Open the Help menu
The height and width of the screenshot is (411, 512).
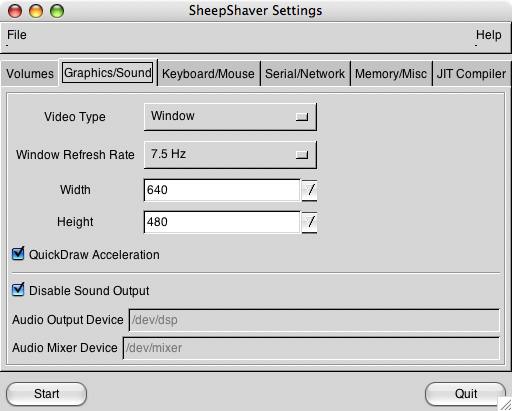pos(488,35)
